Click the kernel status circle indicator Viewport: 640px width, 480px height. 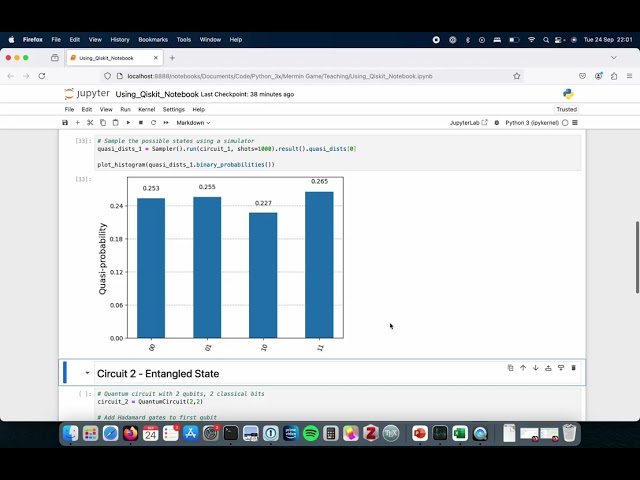pyautogui.click(x=565, y=122)
